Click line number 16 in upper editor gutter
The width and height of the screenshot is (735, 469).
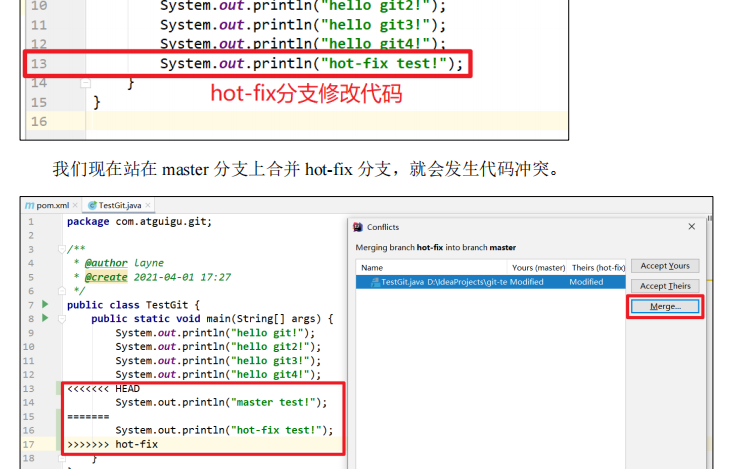39,121
